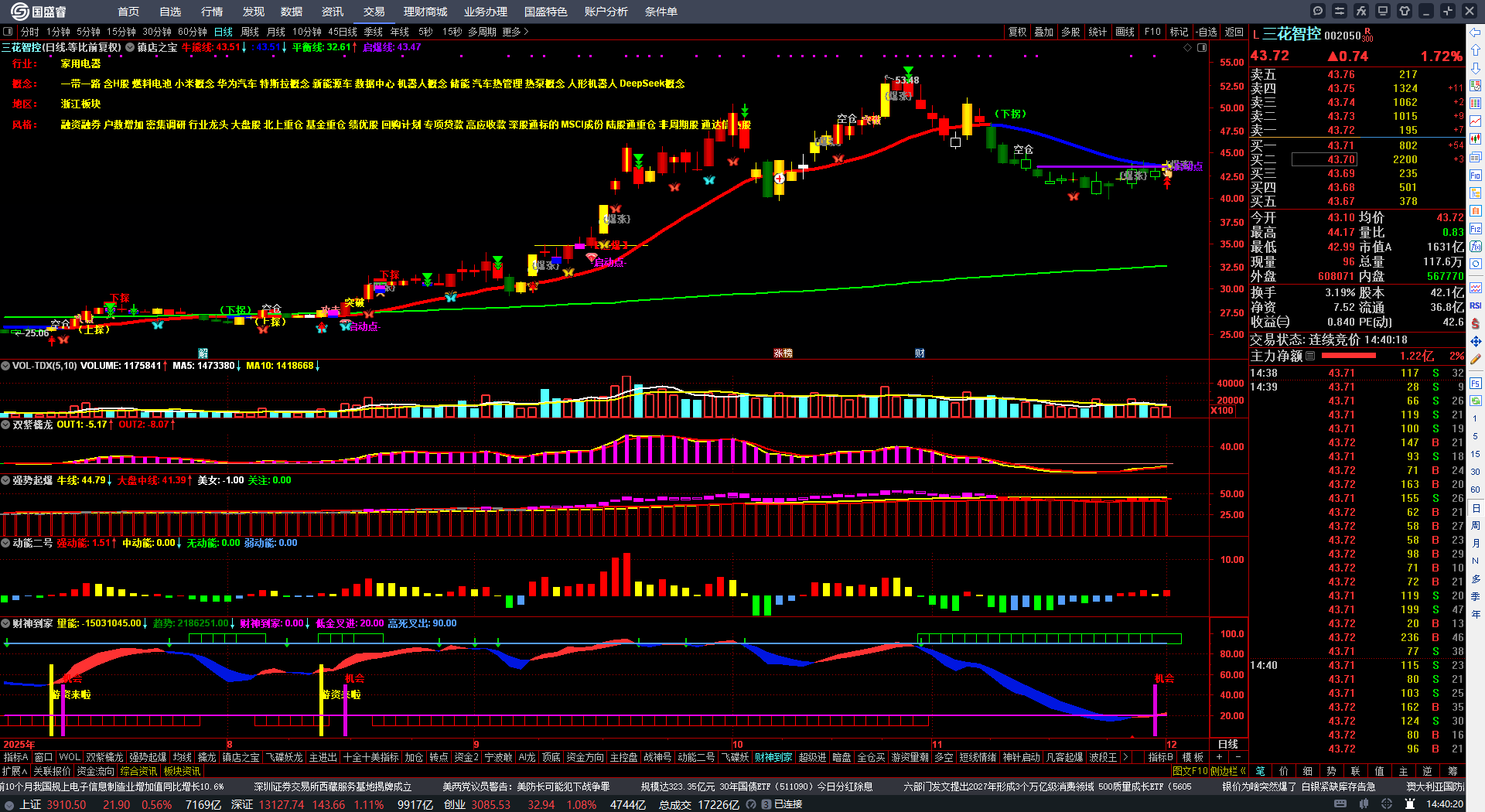Toggle 图文F10 view

pyautogui.click(x=1190, y=771)
